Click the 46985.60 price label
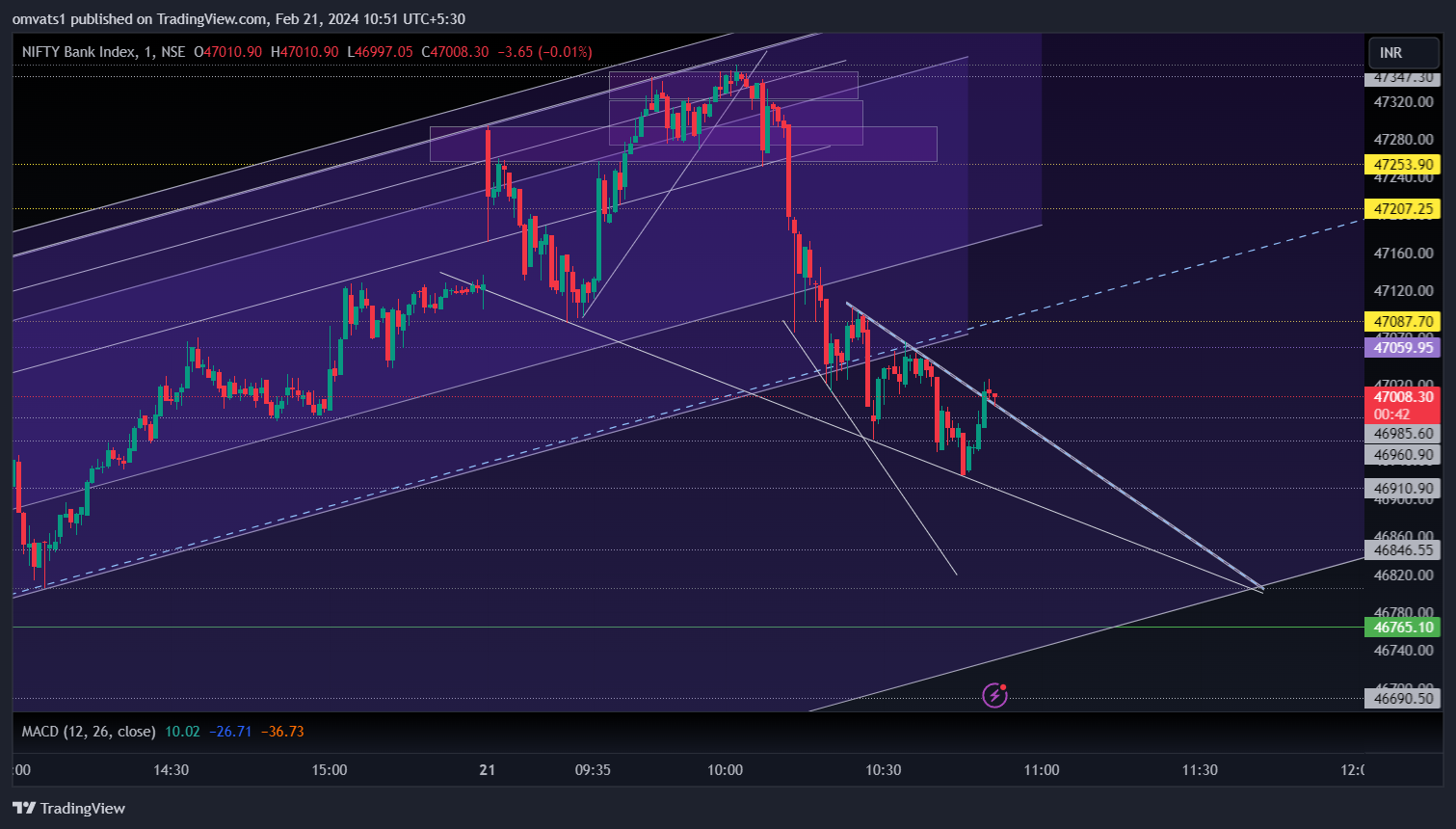This screenshot has width=1456, height=829. (1403, 434)
